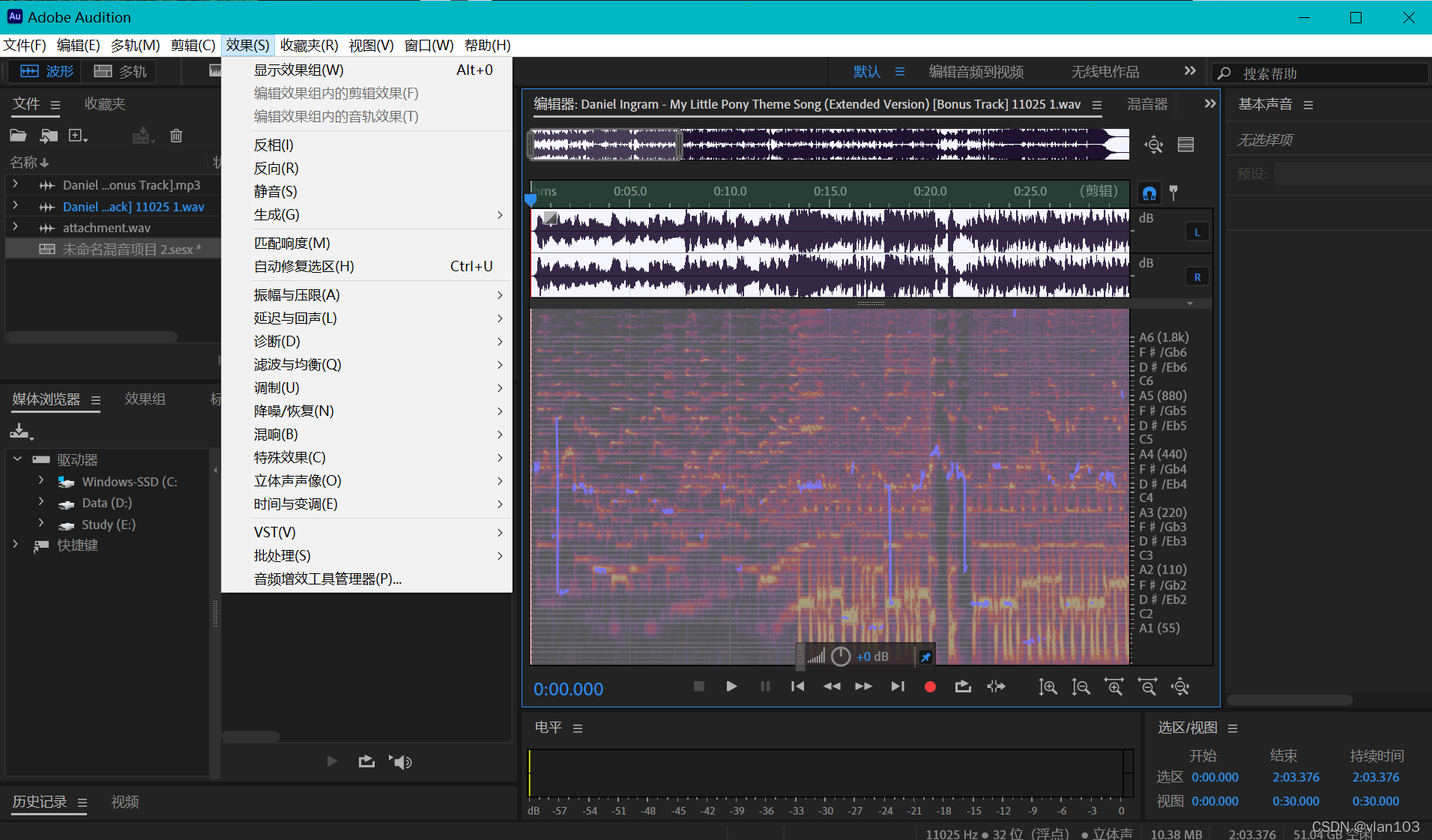Click trash delete icon in Files panel
The height and width of the screenshot is (840, 1432).
(176, 136)
